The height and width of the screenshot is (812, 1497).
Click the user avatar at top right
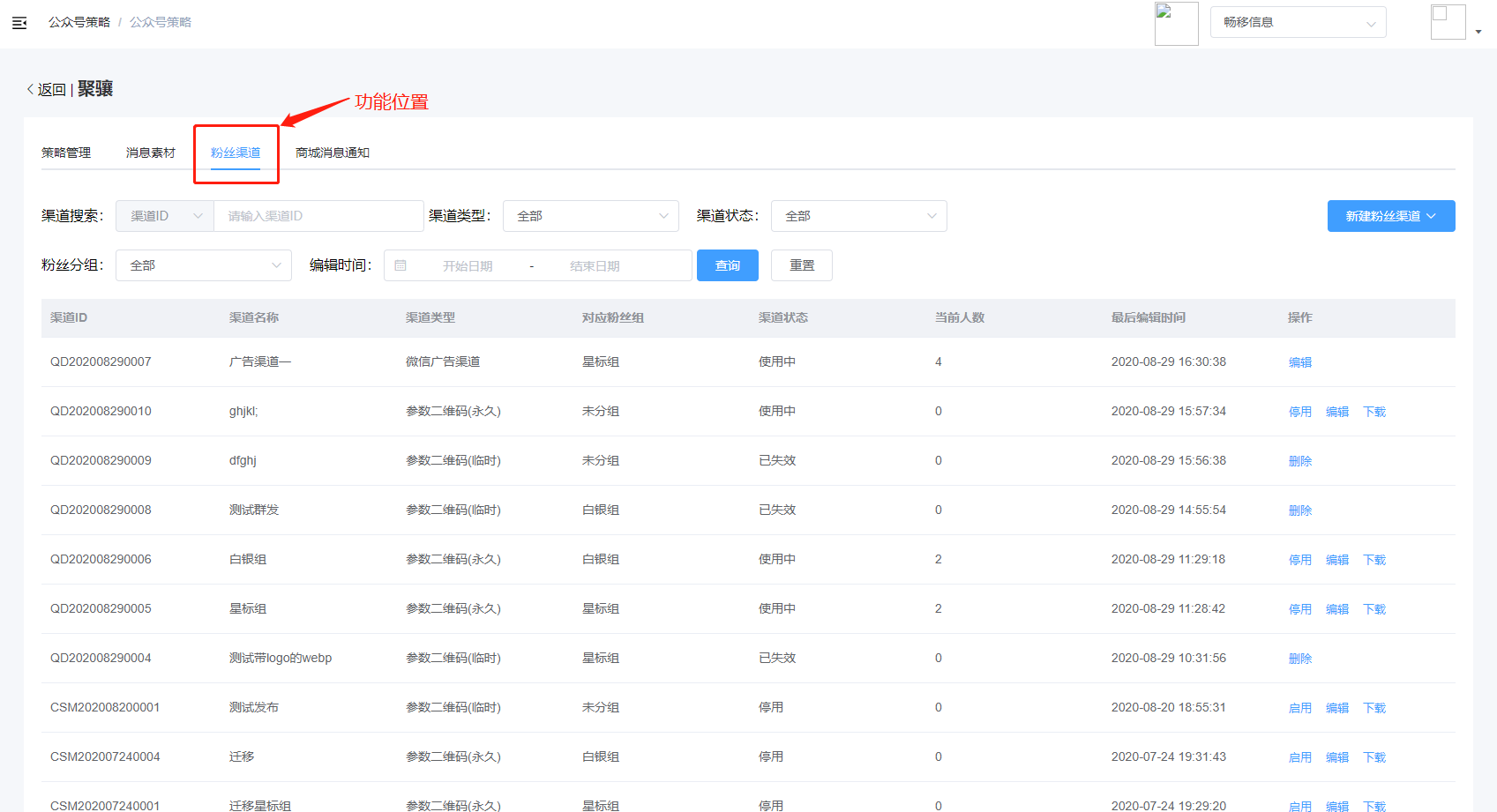(1448, 22)
